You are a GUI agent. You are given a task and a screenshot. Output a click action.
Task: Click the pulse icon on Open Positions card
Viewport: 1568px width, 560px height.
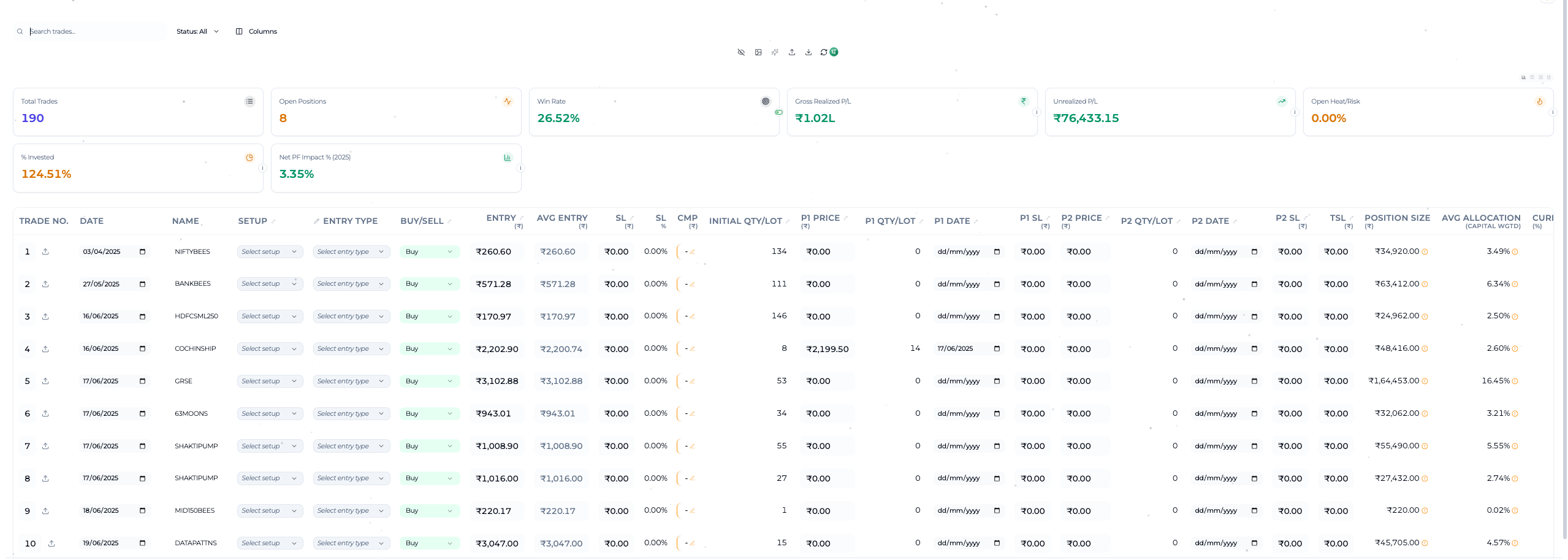tap(508, 102)
